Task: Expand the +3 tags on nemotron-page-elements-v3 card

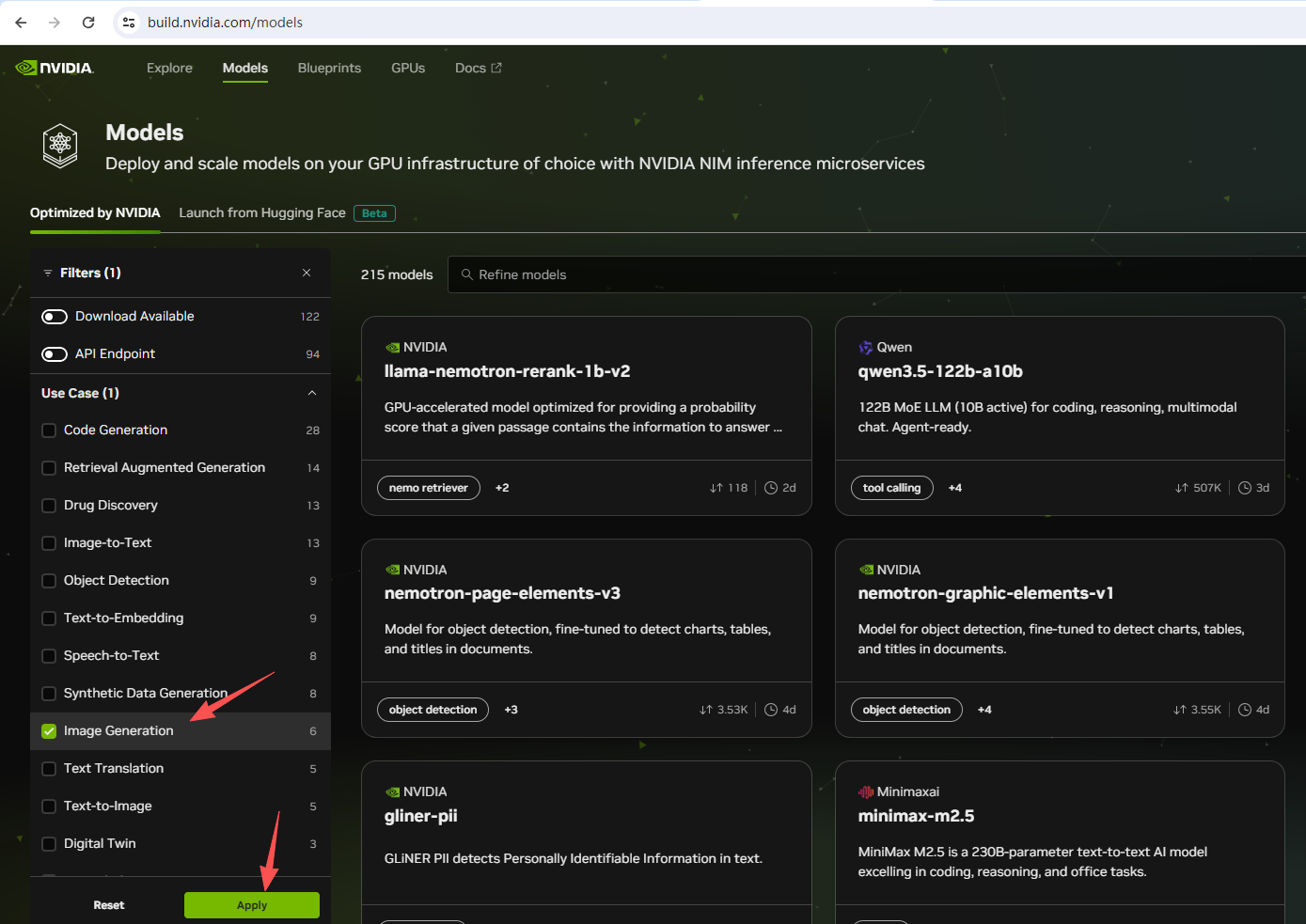Action: pos(511,710)
